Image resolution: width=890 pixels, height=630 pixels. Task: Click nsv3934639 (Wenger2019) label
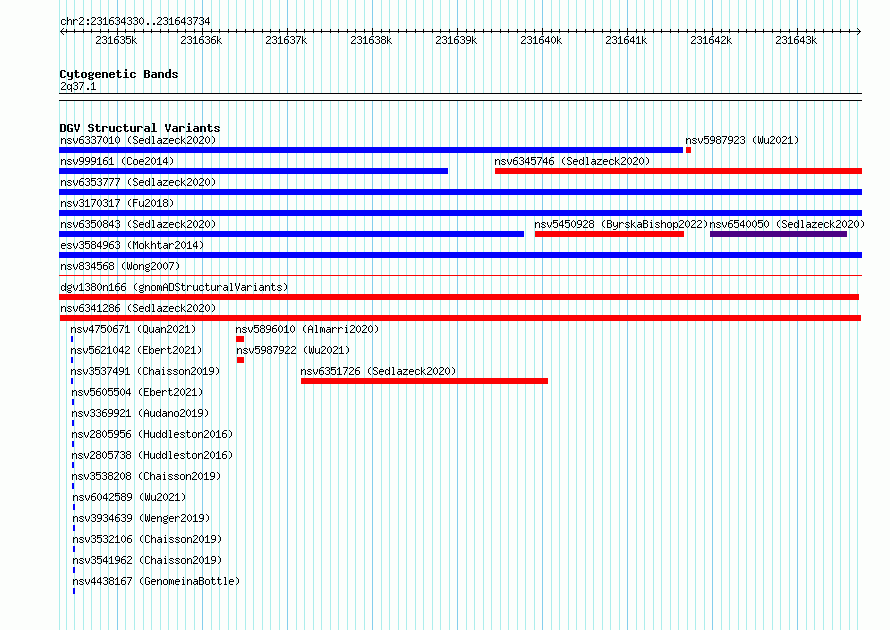tap(141, 518)
